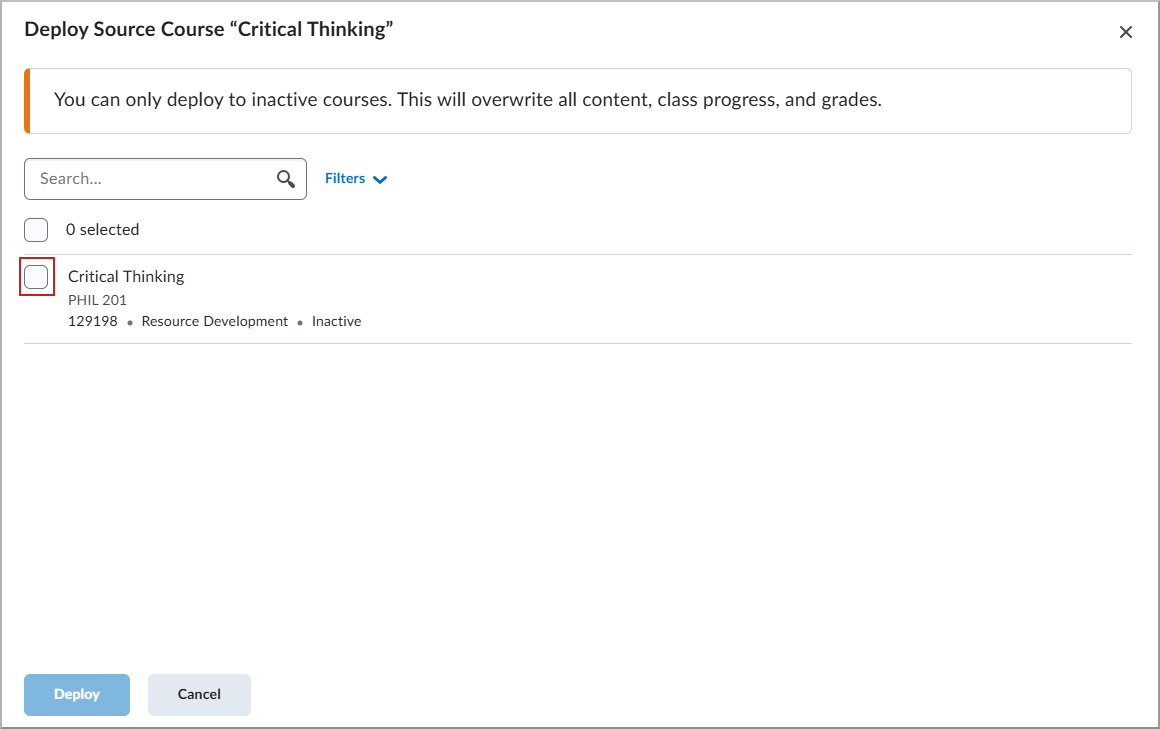
Task: Close the Deploy Source Course dialog
Action: point(1125,32)
